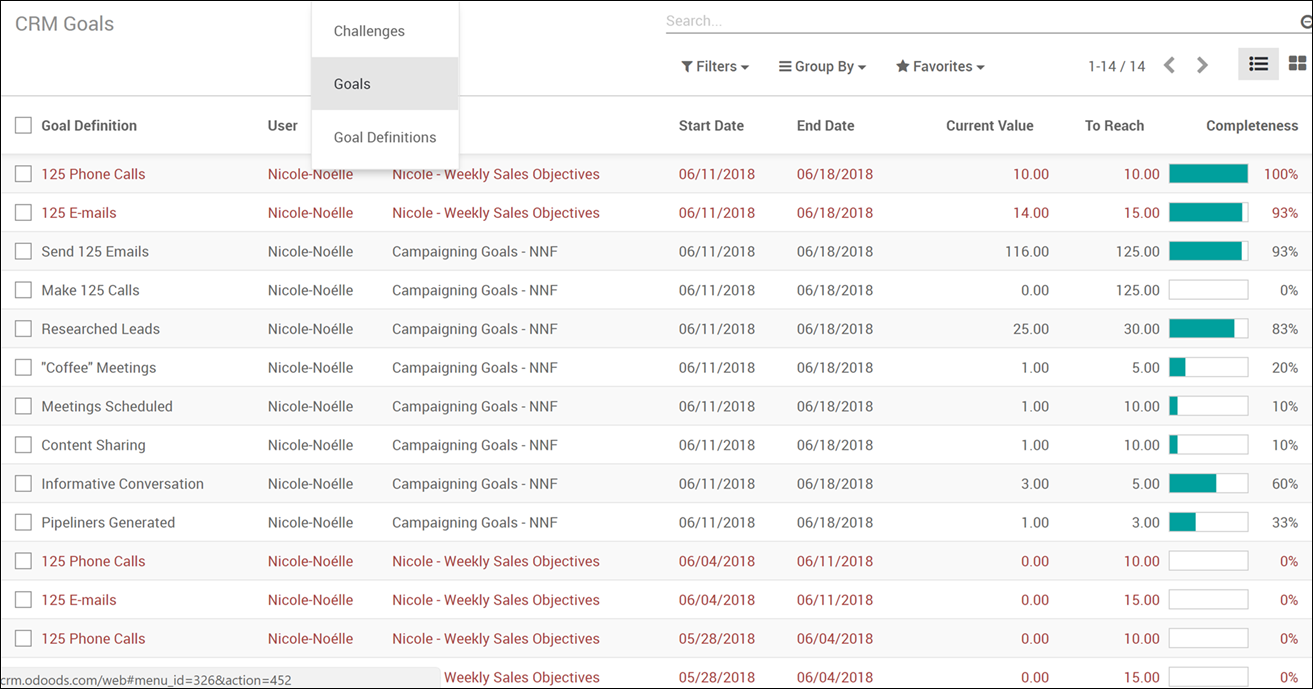Go to the previous page of goals

tap(1169, 66)
